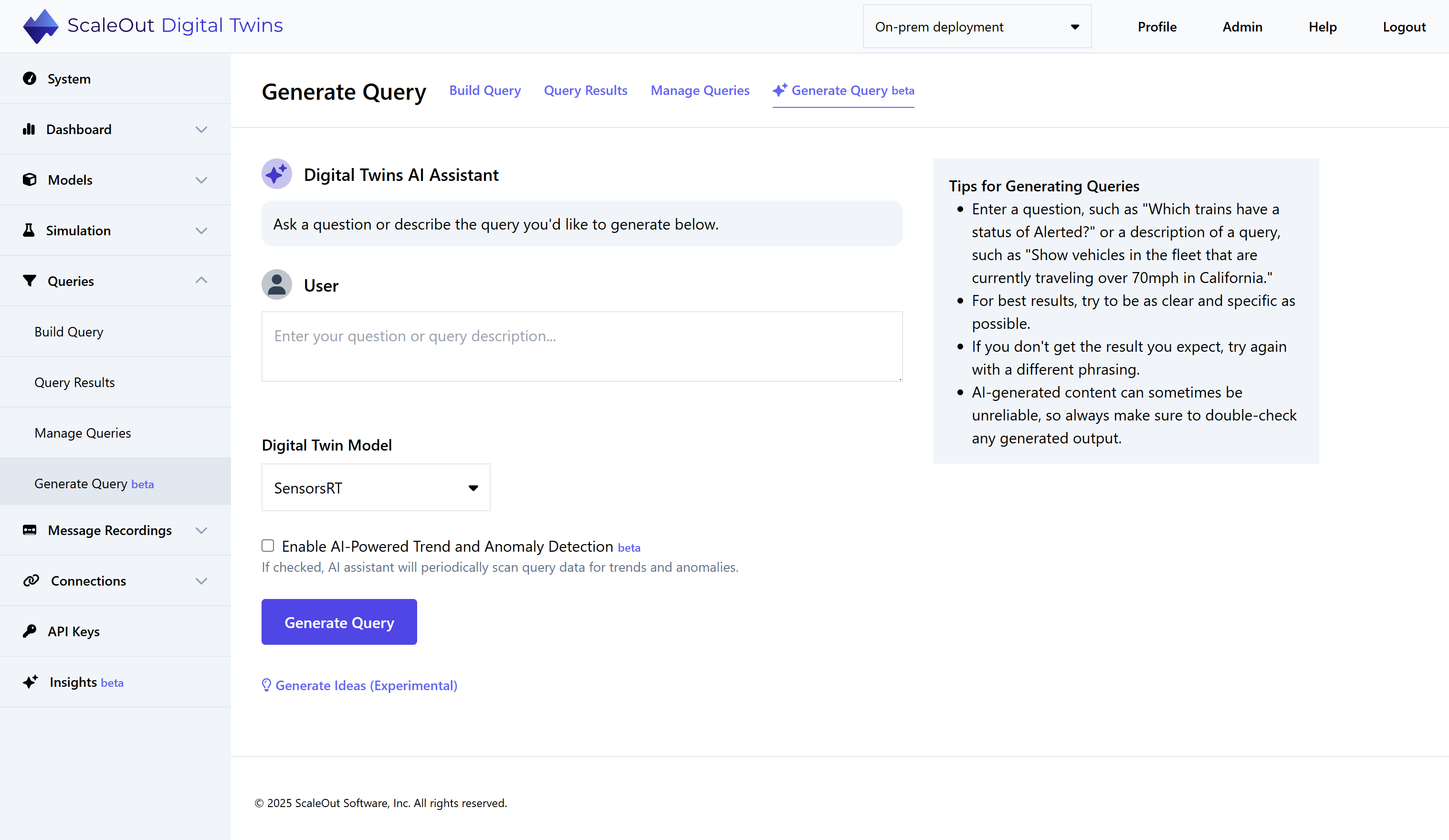The height and width of the screenshot is (840, 1449).
Task: Click the 'Digital Twins AI Assistant' heading
Action: click(401, 175)
